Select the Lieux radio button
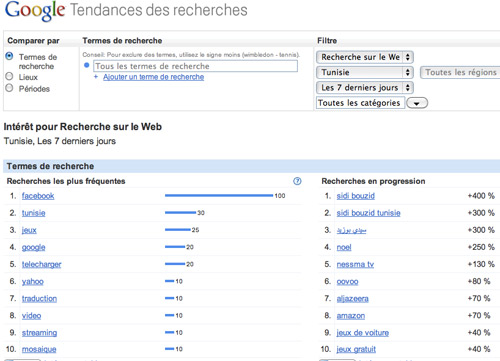Screen dimensions: 500x361 pos(9,76)
